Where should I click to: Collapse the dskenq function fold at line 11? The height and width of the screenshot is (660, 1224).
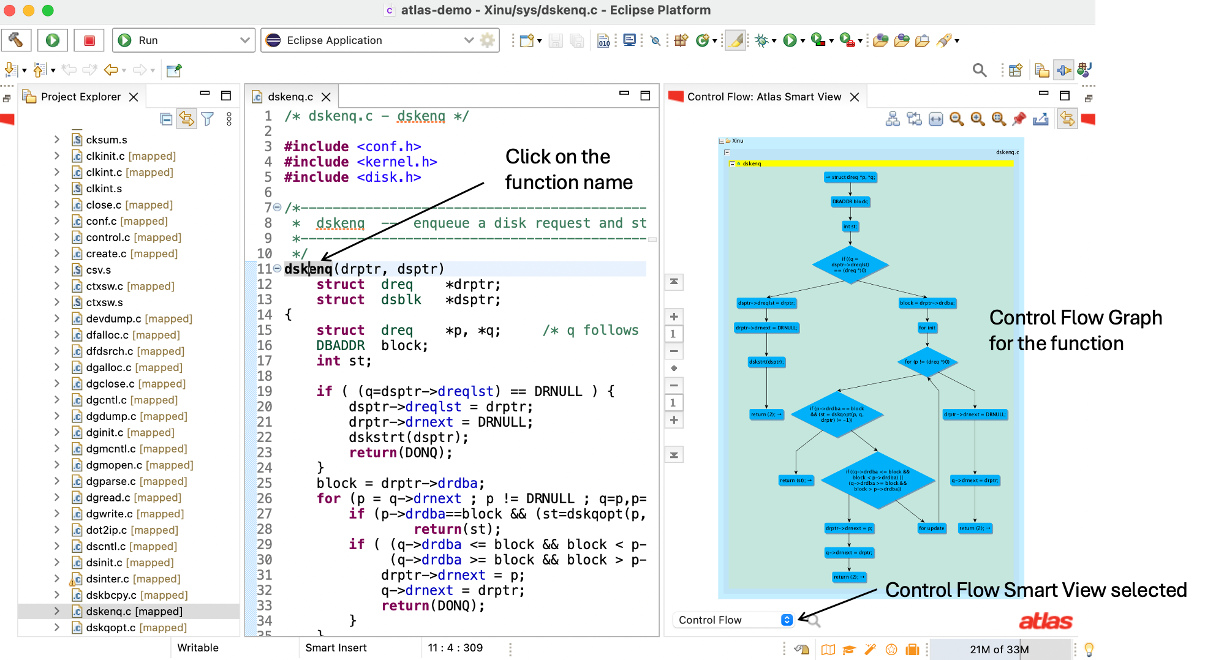(277, 268)
